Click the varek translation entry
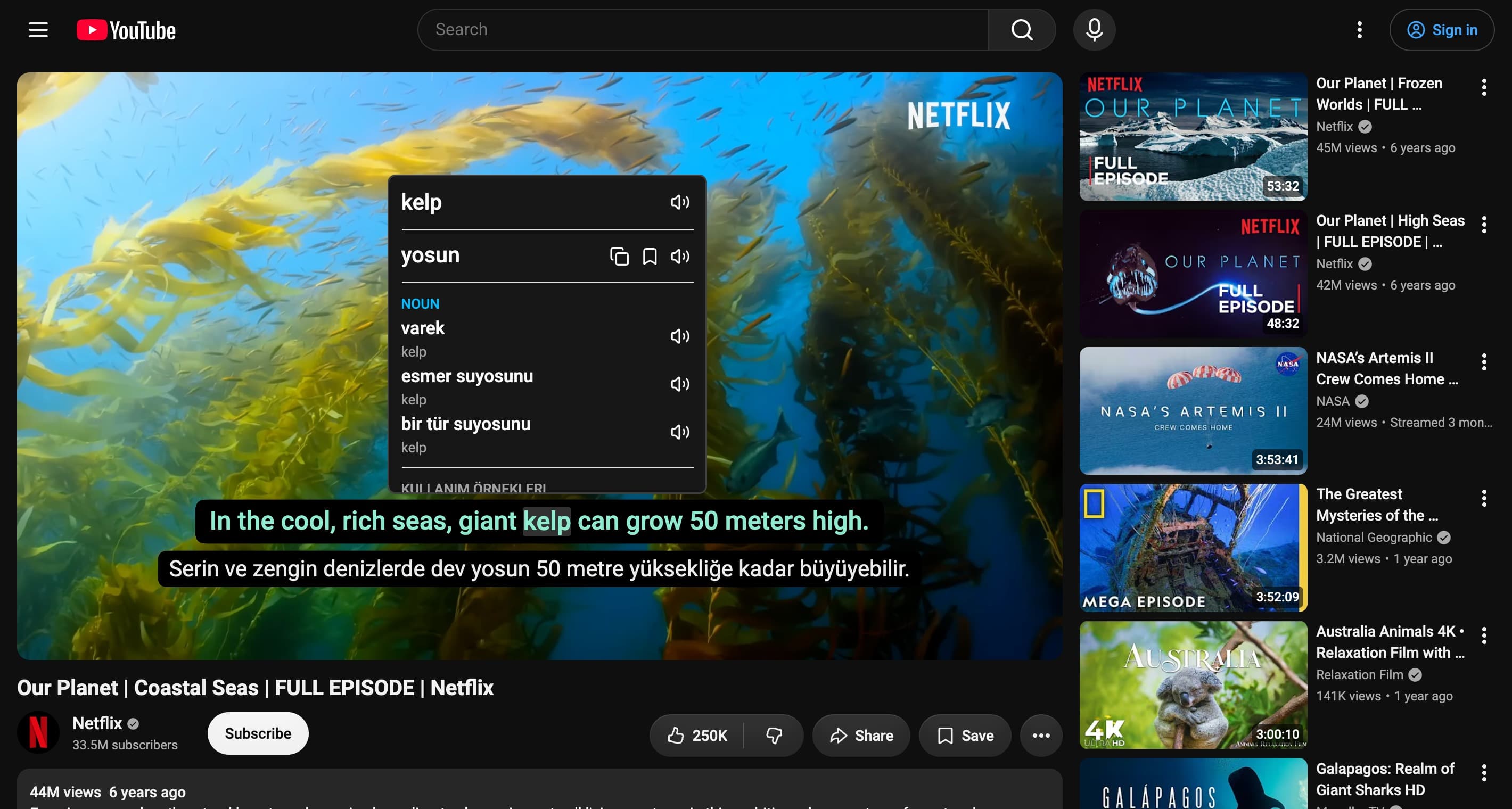 pos(423,328)
